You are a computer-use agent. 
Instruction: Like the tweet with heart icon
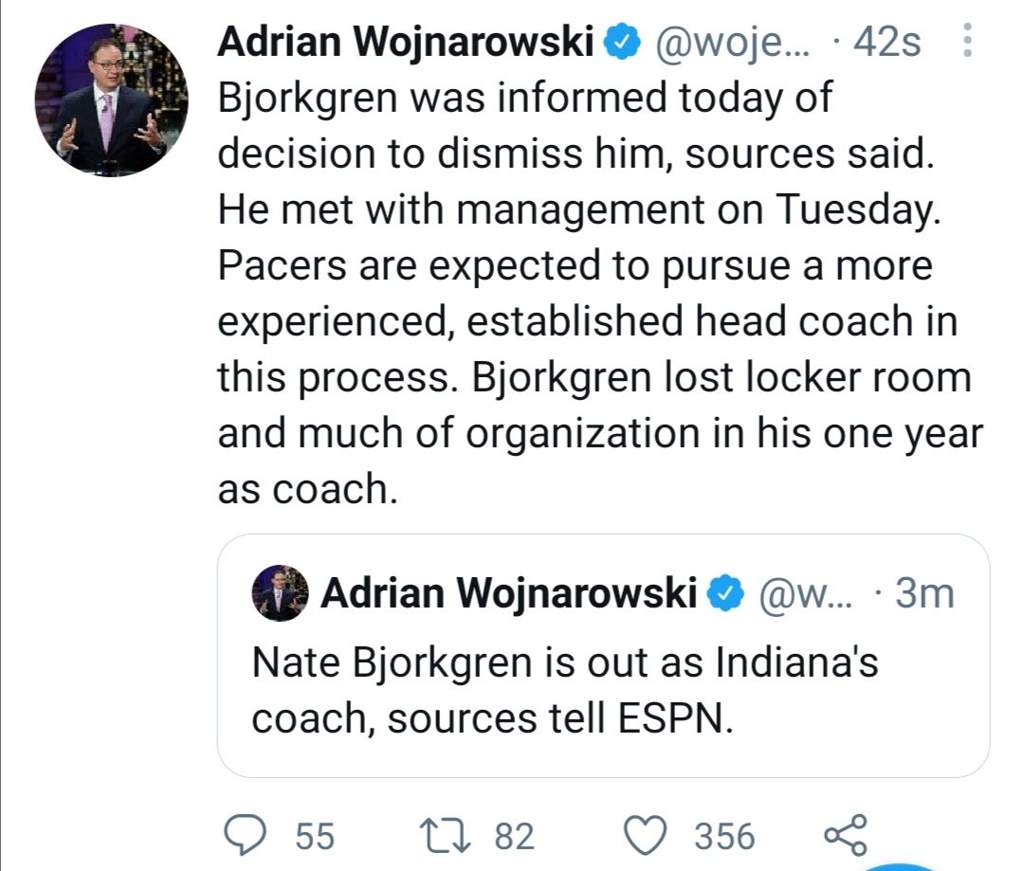646,836
